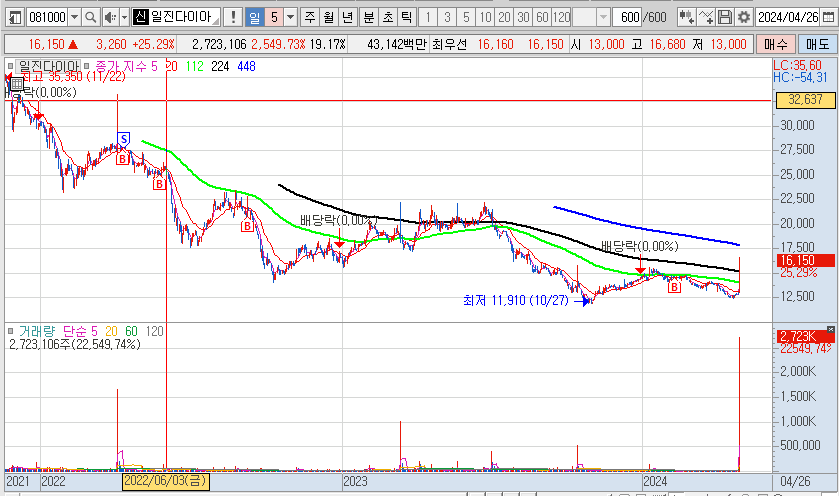Select the monthly 월 period button

pos(329,18)
